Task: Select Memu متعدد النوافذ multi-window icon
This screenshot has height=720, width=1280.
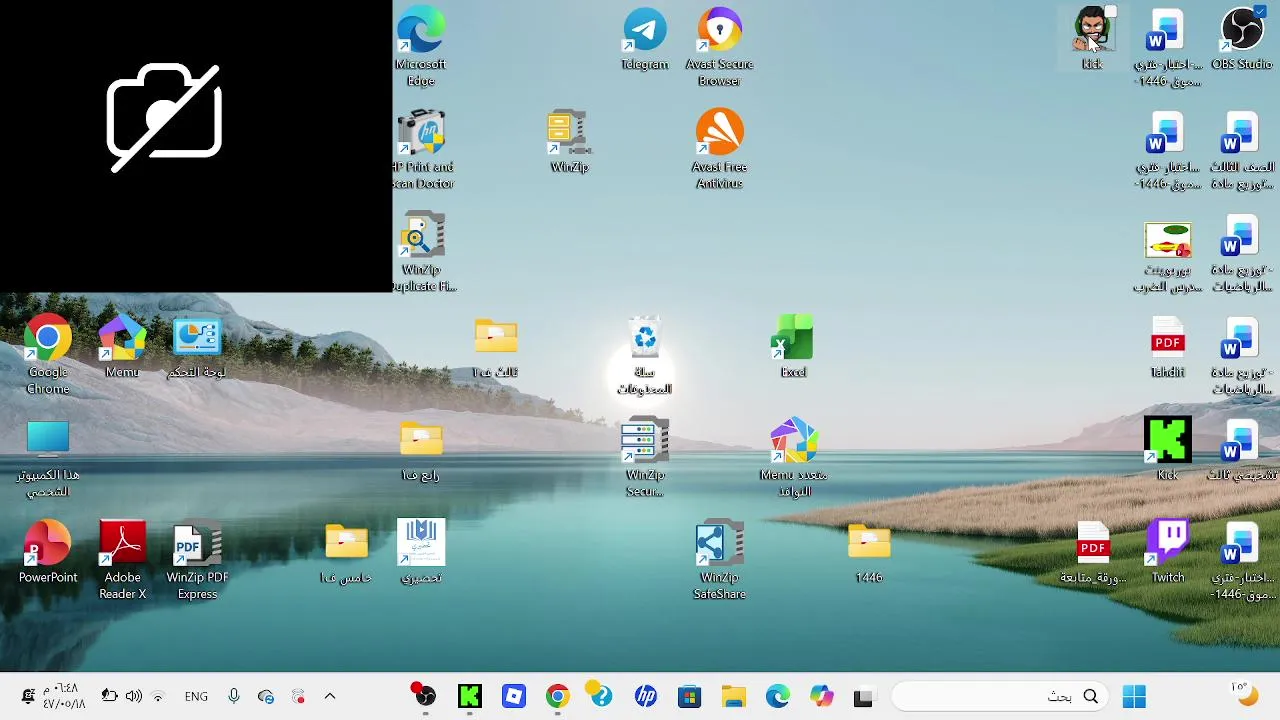Action: [793, 458]
